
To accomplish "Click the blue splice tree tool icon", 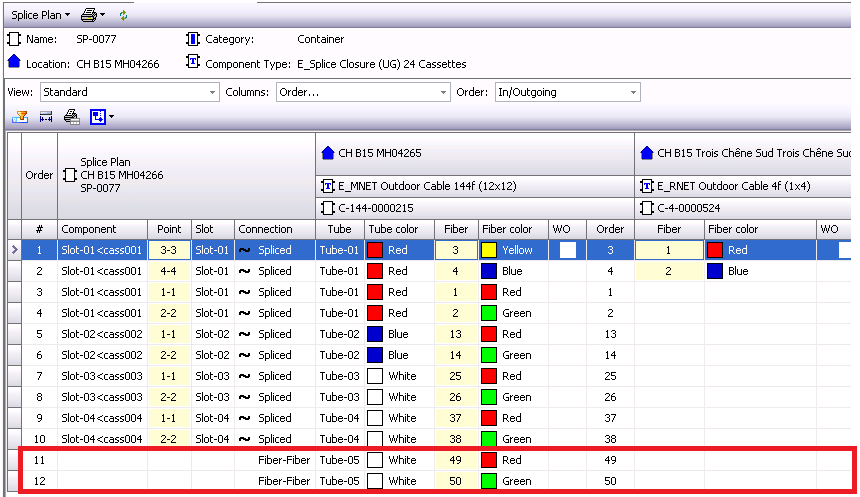I will (98, 117).
